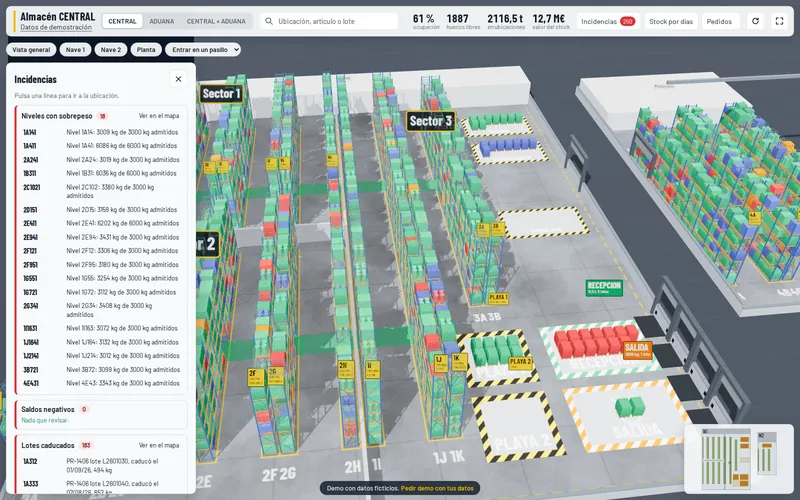Switch to Planta view
This screenshot has height=500, width=800.
pos(146,49)
